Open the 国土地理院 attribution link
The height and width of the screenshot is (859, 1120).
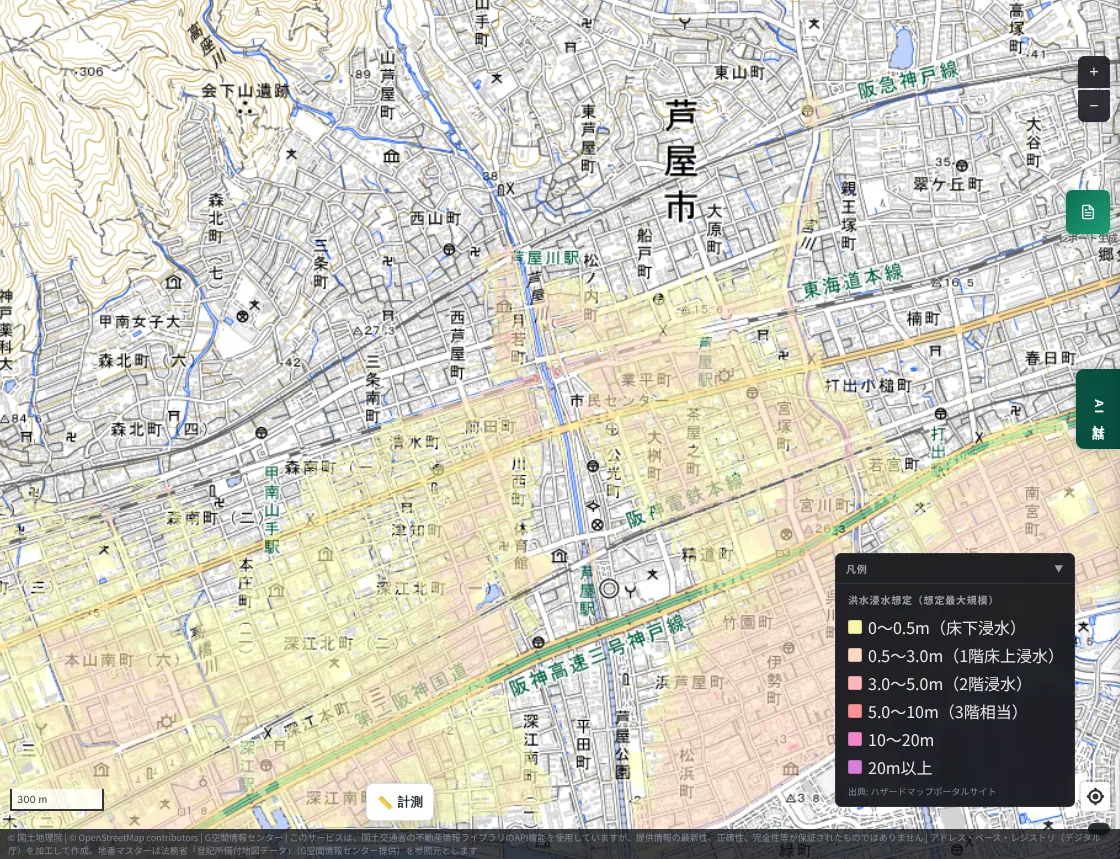pyautogui.click(x=39, y=838)
